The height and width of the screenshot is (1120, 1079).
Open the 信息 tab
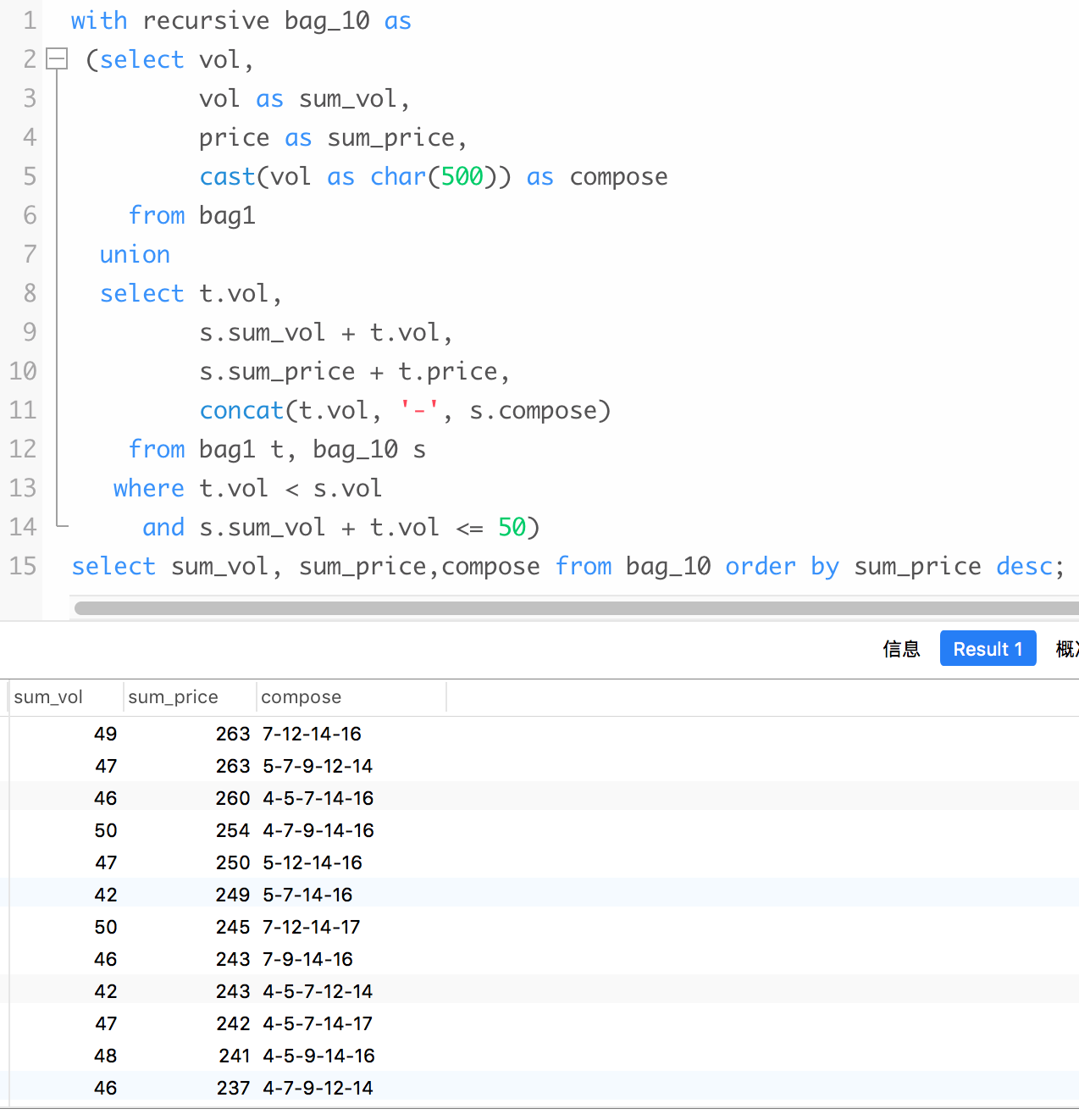click(901, 649)
